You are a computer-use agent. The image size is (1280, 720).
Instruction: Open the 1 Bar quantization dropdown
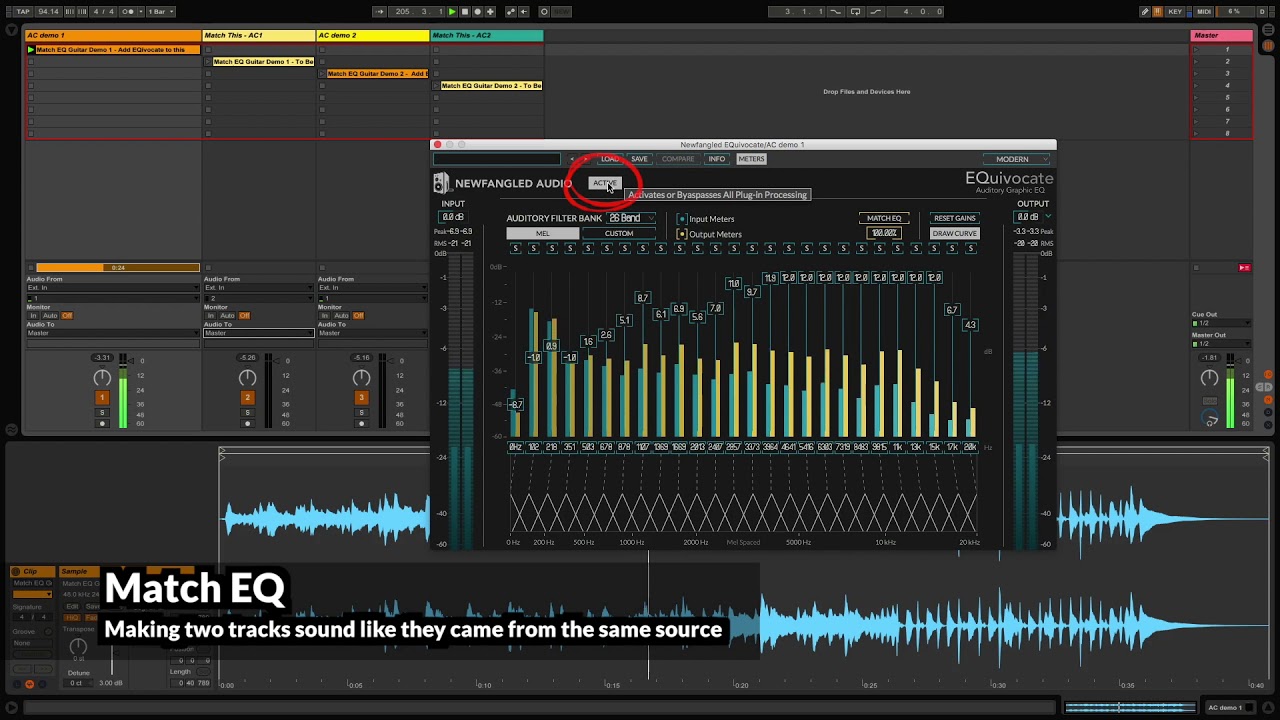tap(159, 12)
